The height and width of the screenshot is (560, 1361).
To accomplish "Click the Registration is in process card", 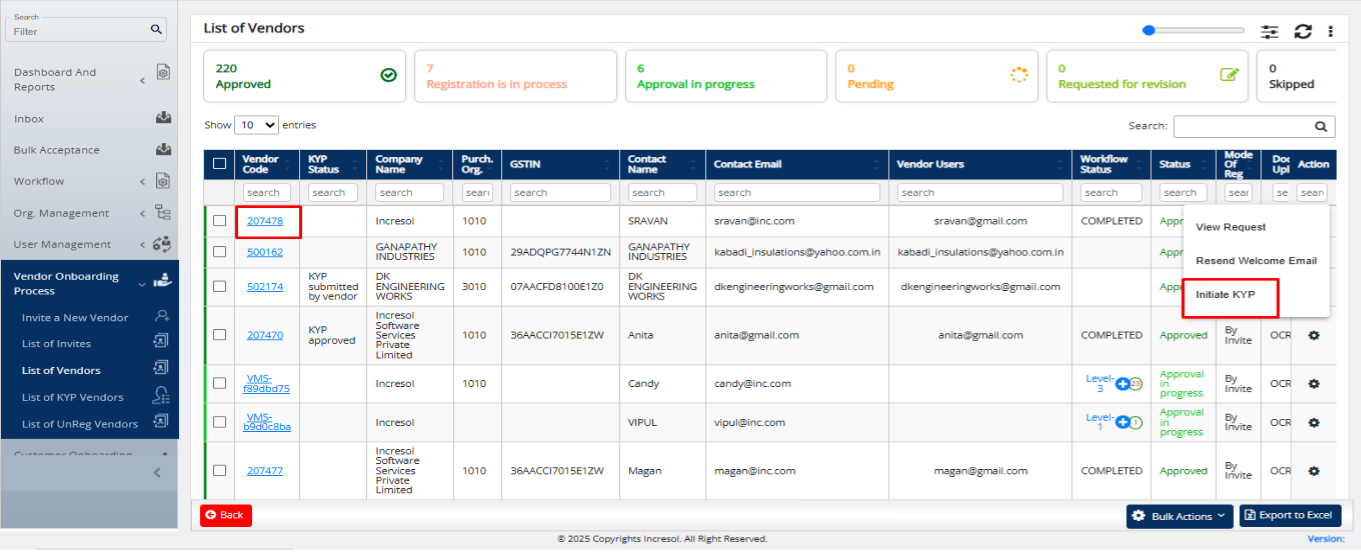I will pyautogui.click(x=515, y=76).
